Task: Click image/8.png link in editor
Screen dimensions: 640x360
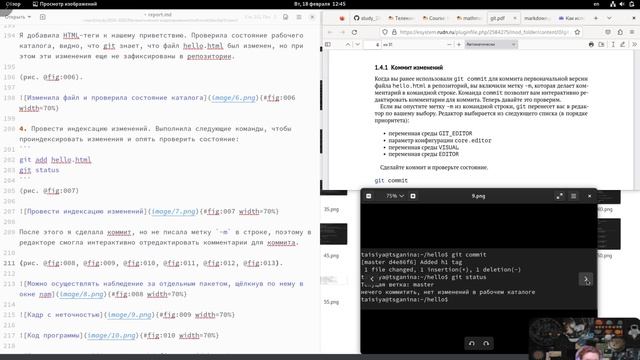Action: pos(82,294)
